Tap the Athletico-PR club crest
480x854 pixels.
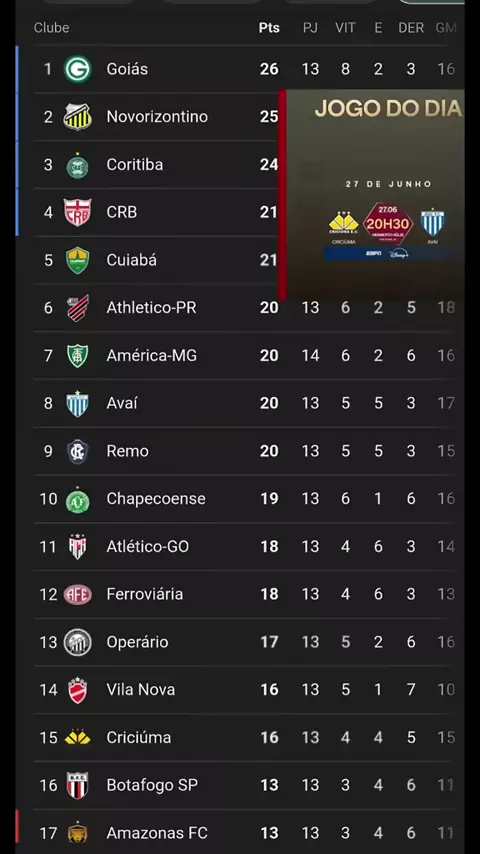[x=77, y=308]
